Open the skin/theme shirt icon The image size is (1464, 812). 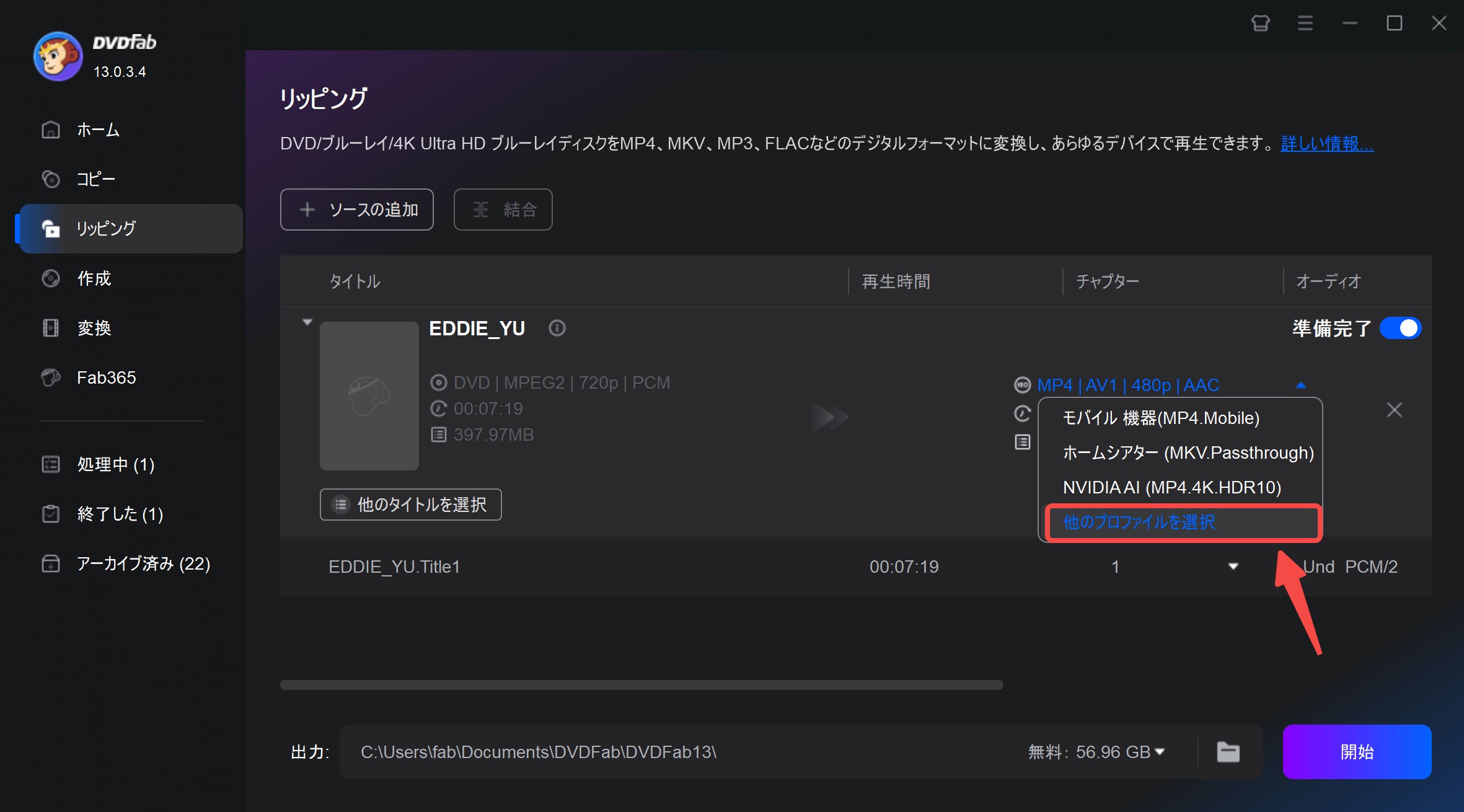(1260, 24)
